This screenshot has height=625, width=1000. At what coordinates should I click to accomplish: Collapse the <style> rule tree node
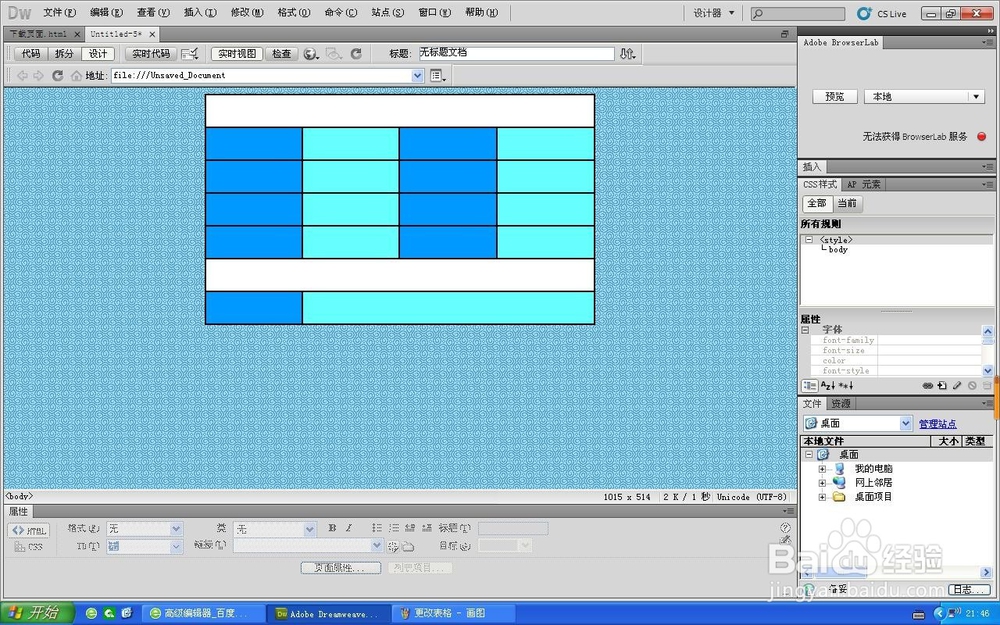pos(809,240)
